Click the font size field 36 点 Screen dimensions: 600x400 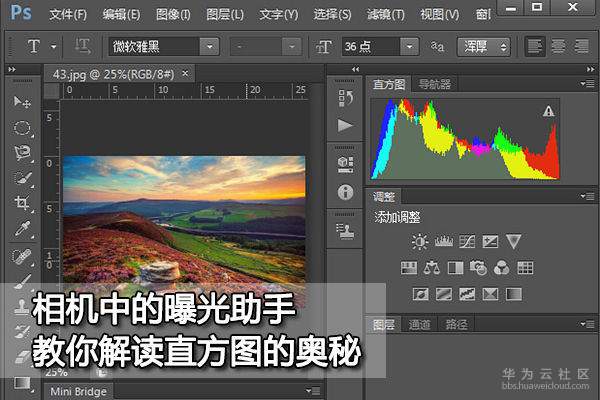click(x=371, y=47)
